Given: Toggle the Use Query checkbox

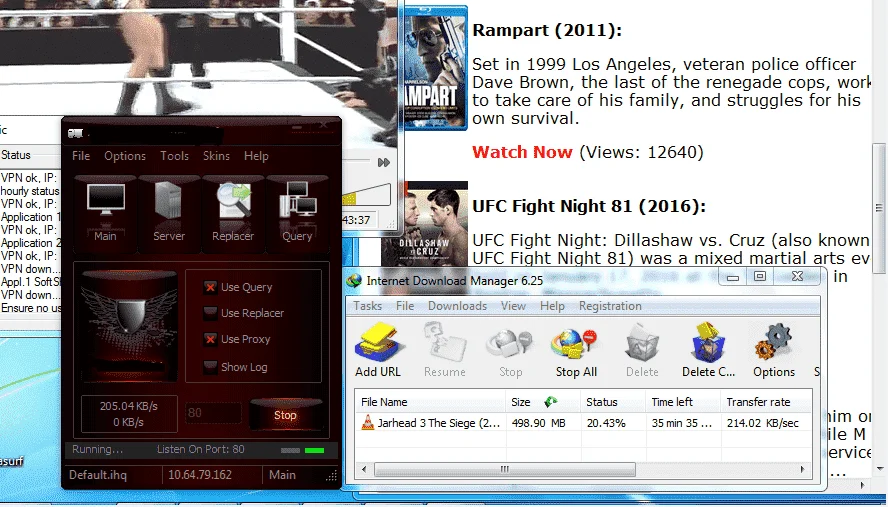Looking at the screenshot, I should [210, 287].
